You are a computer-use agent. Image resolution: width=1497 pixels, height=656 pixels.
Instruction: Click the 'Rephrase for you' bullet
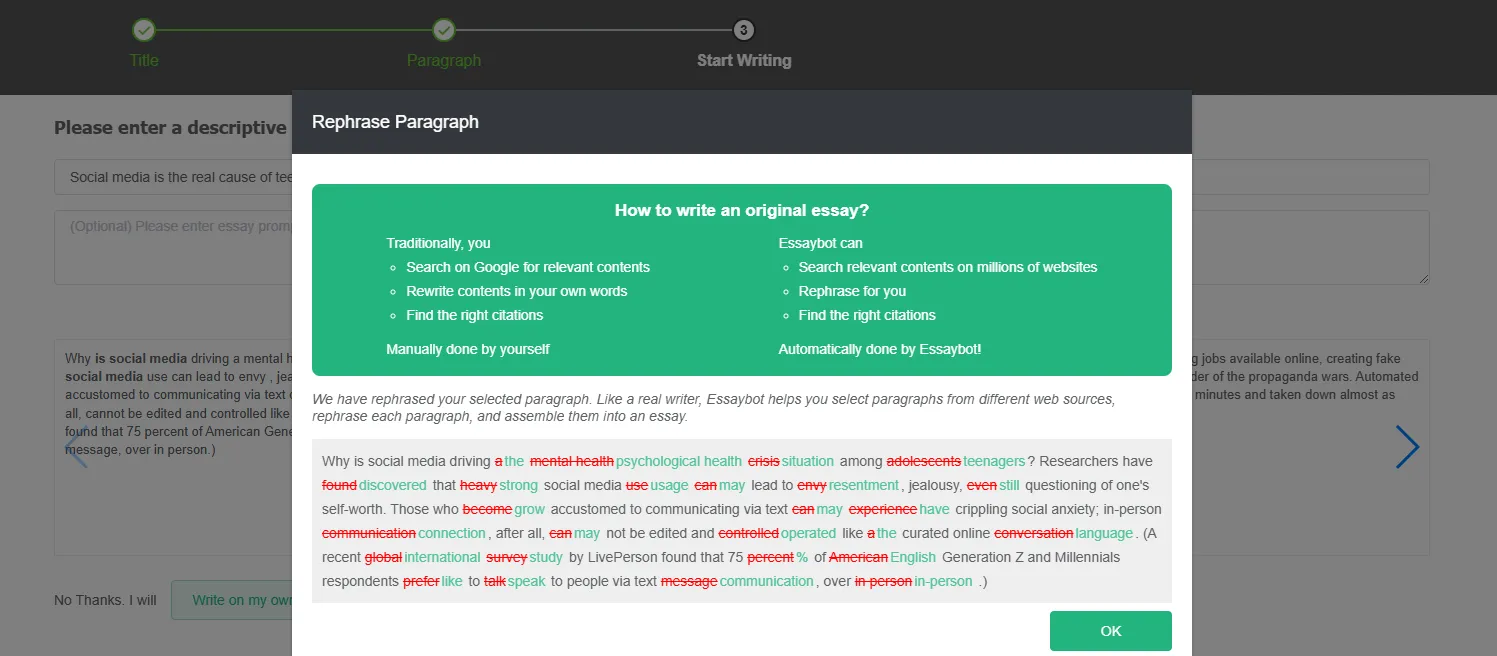click(852, 291)
